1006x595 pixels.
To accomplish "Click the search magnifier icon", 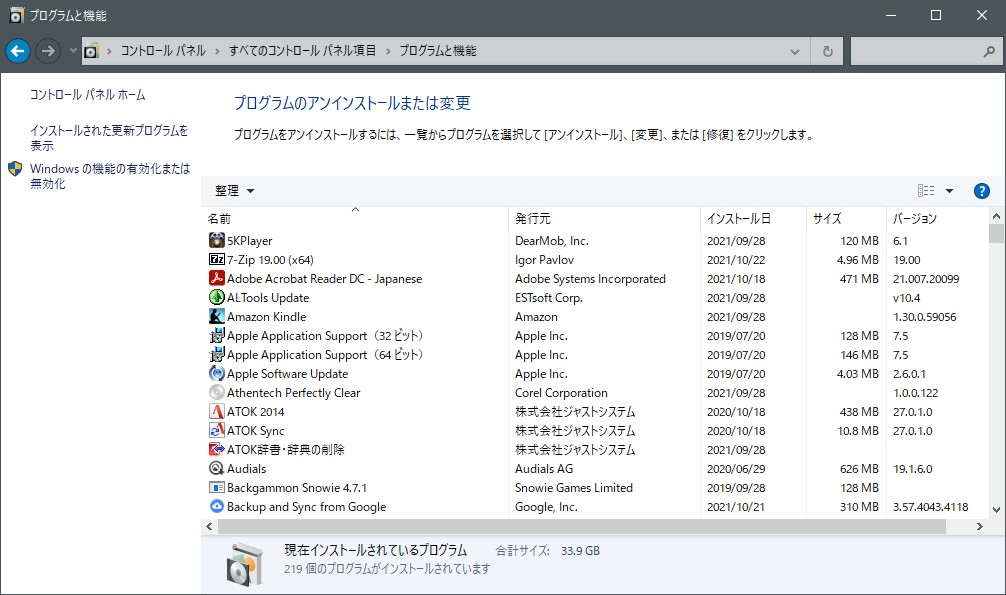I will click(989, 51).
